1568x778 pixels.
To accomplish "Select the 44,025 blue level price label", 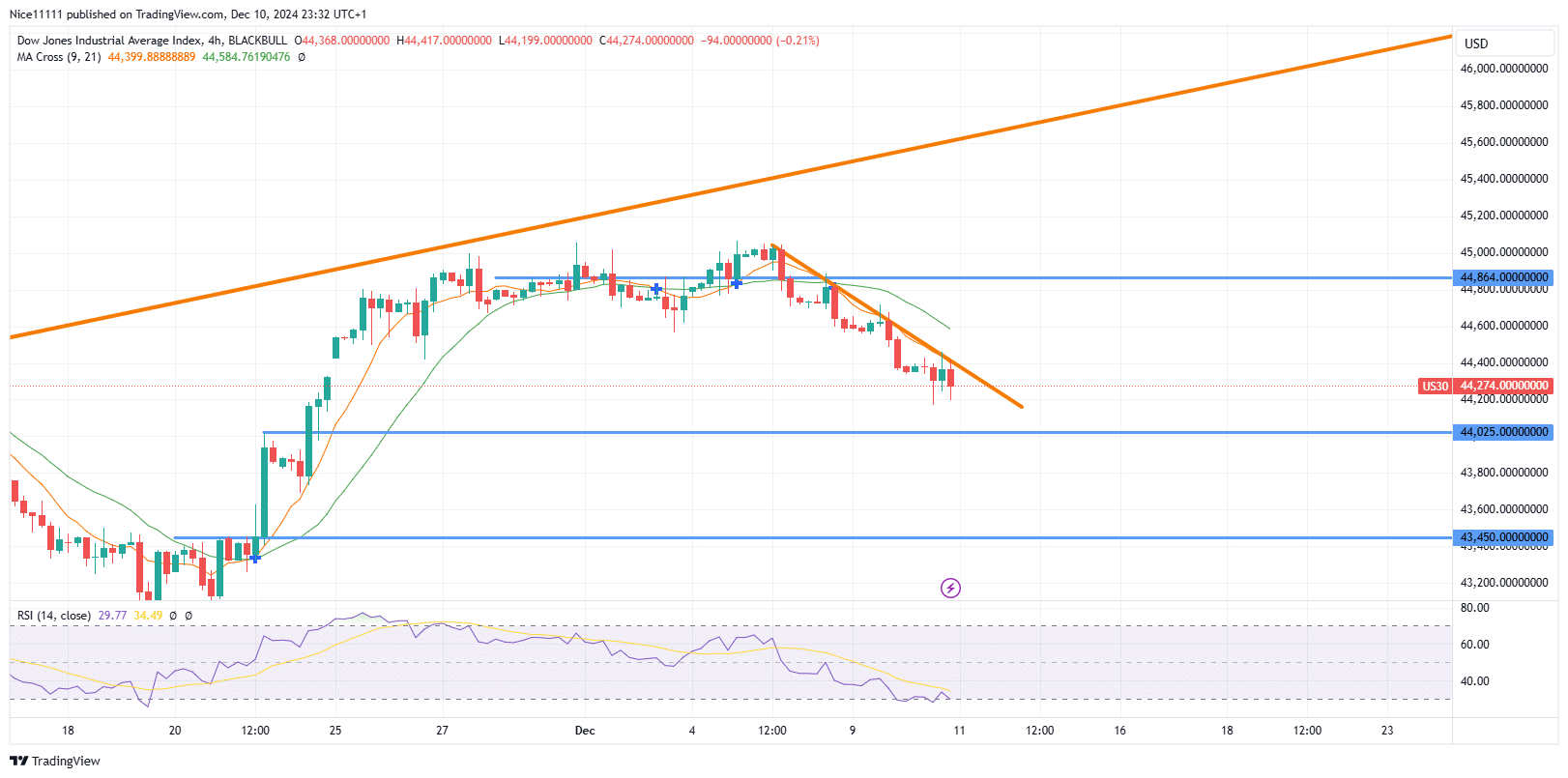I will click(1504, 432).
